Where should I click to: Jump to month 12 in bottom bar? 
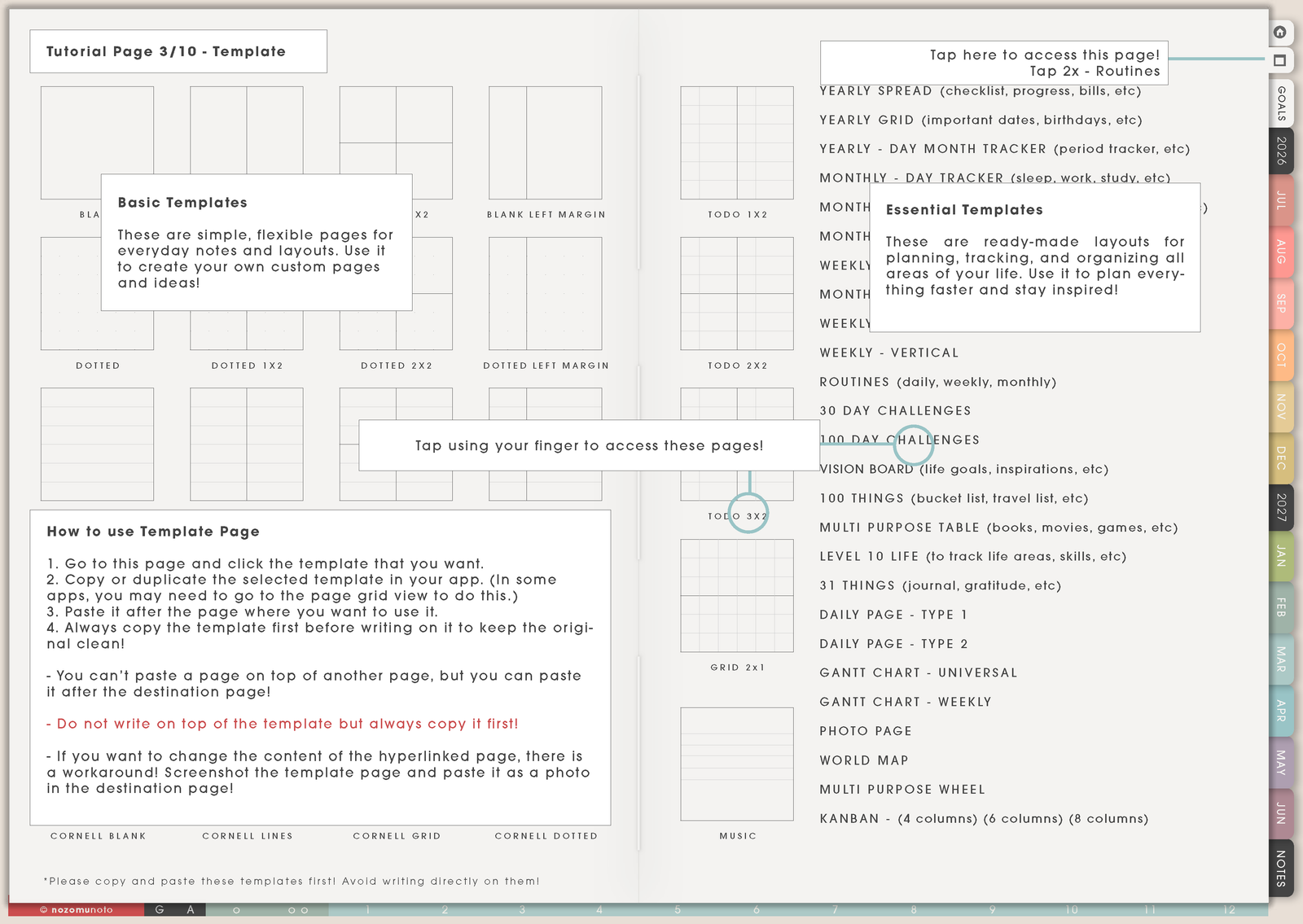(1229, 909)
